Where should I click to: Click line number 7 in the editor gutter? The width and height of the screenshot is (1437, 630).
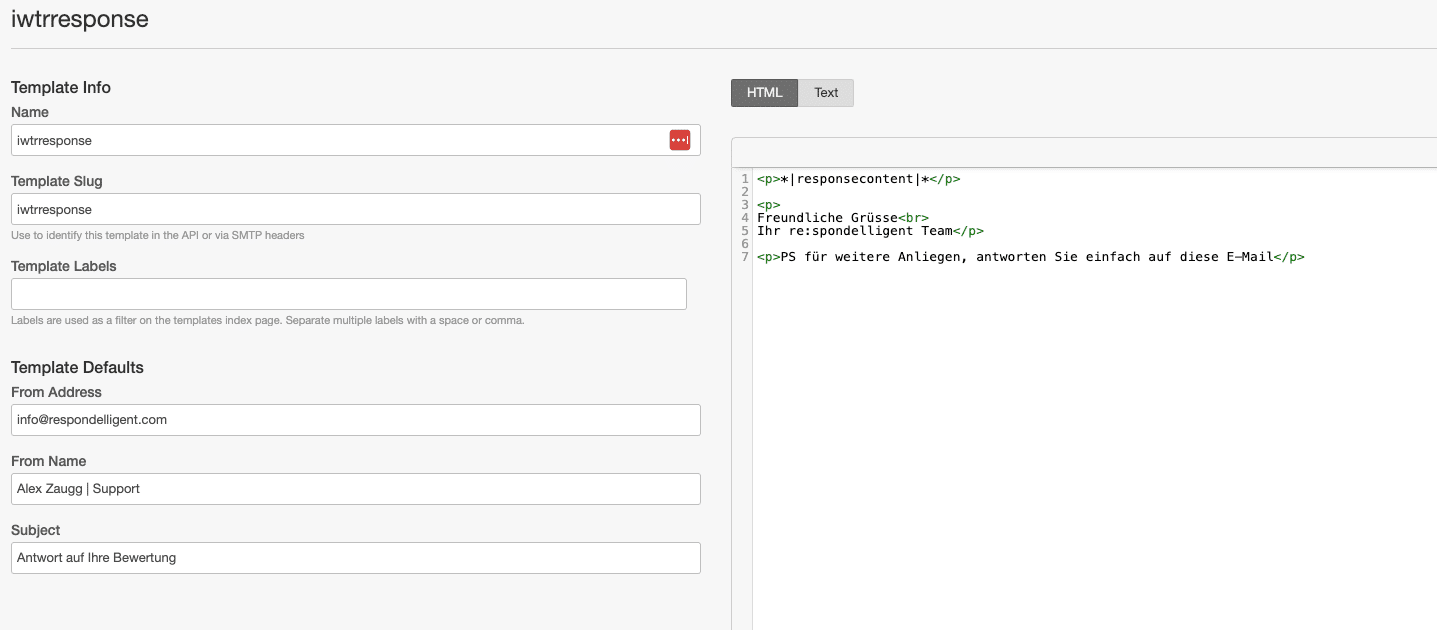coord(744,256)
